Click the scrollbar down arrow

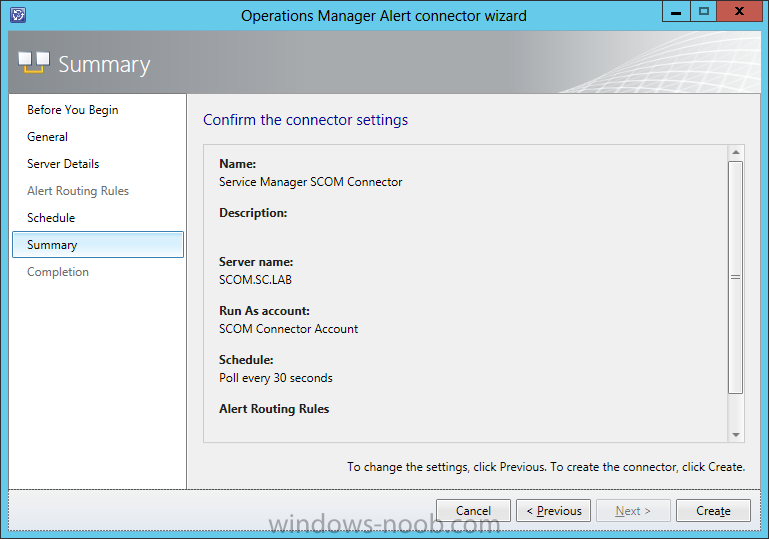pyautogui.click(x=736, y=435)
